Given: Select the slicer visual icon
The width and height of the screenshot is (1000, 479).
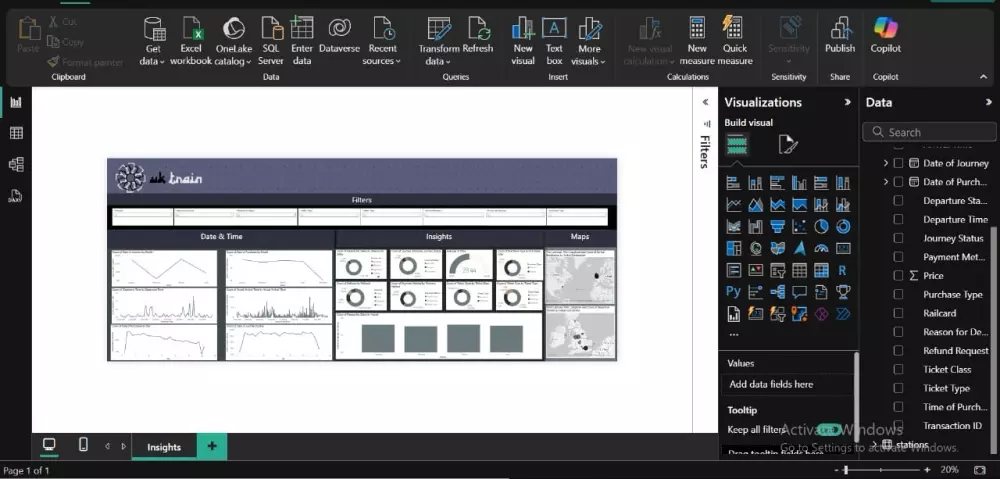Looking at the screenshot, I should pyautogui.click(x=777, y=270).
